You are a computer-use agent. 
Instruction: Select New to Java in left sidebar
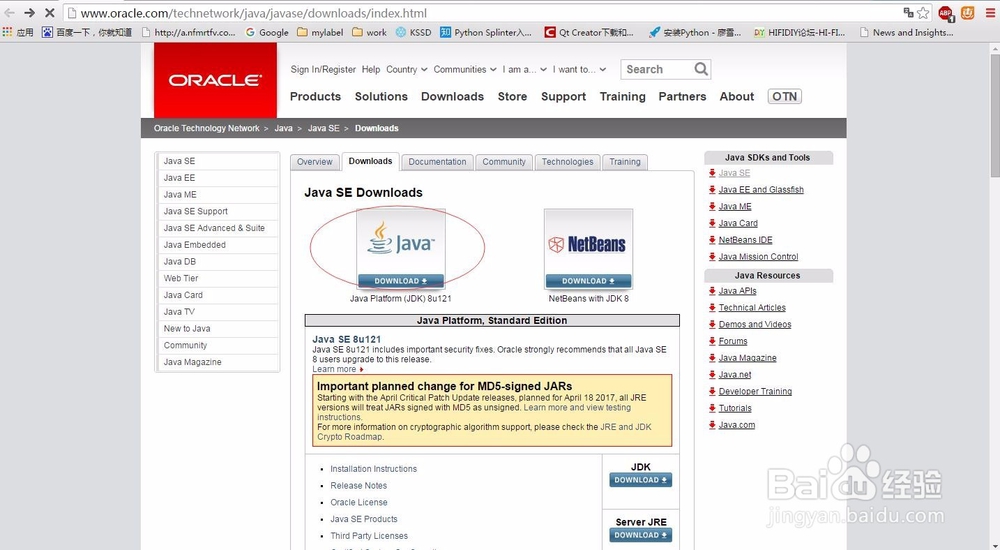(x=218, y=329)
